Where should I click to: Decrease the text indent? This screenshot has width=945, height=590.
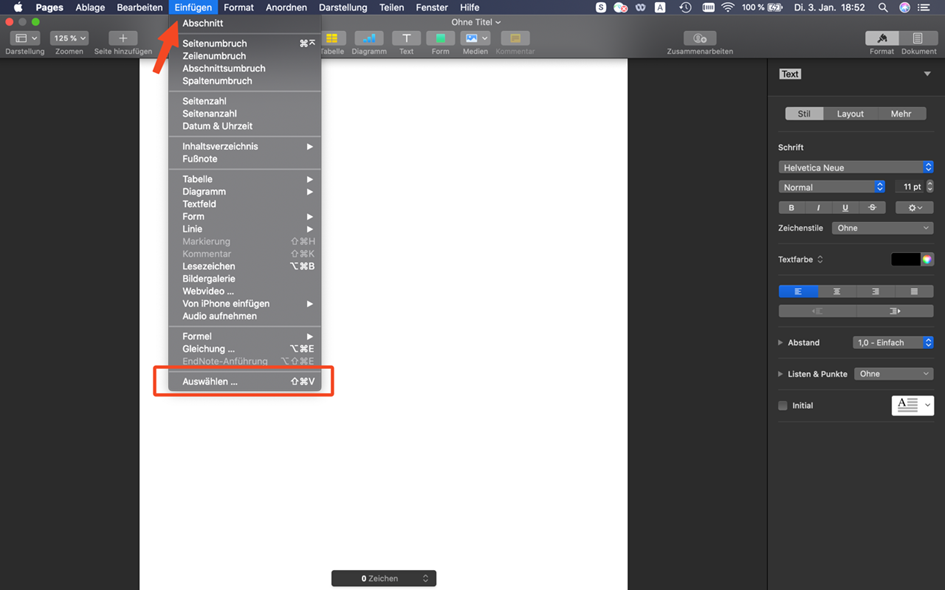pyautogui.click(x=817, y=311)
